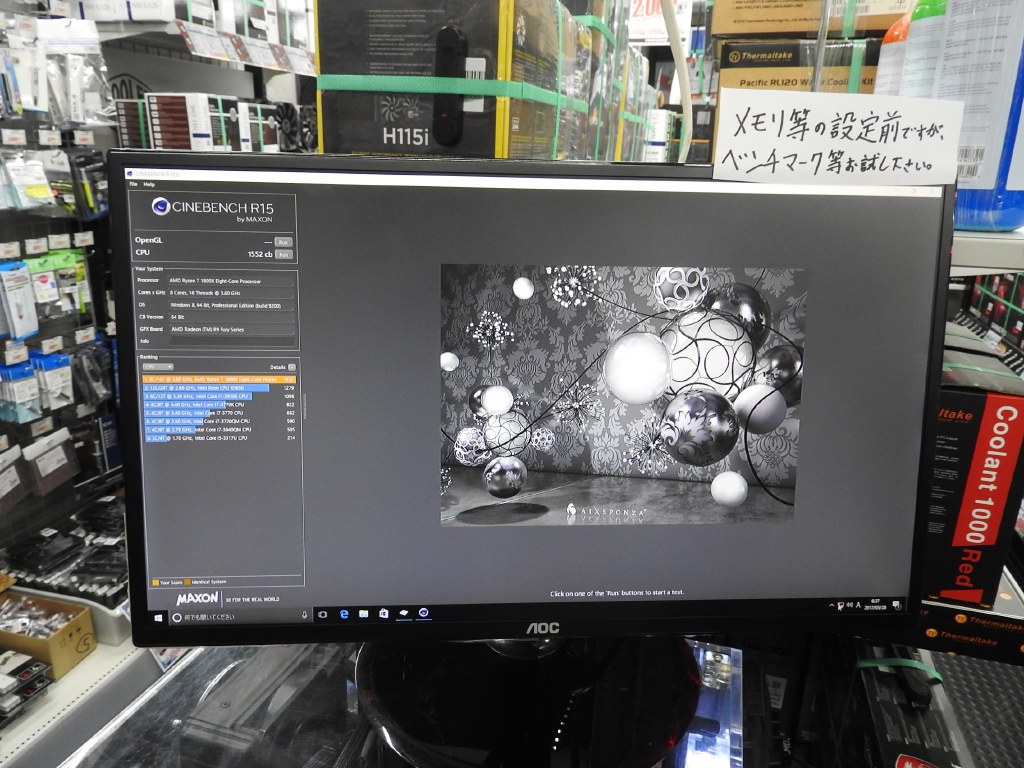1024x768 pixels.
Task: Click the Cortana microphone icon
Action: [304, 615]
